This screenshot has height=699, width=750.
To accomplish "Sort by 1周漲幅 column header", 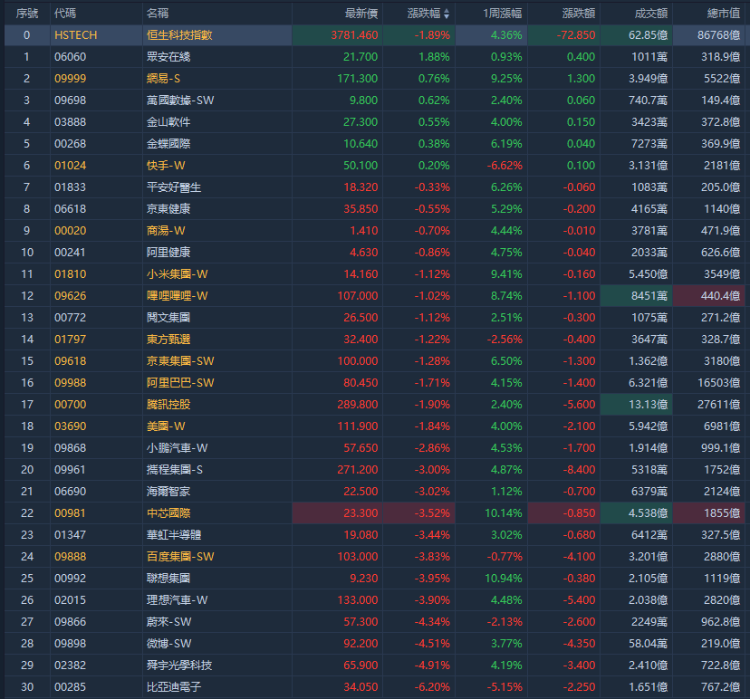I will (x=502, y=13).
